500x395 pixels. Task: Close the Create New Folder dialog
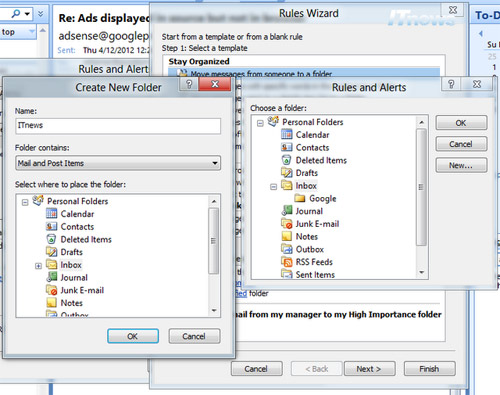coord(215,84)
